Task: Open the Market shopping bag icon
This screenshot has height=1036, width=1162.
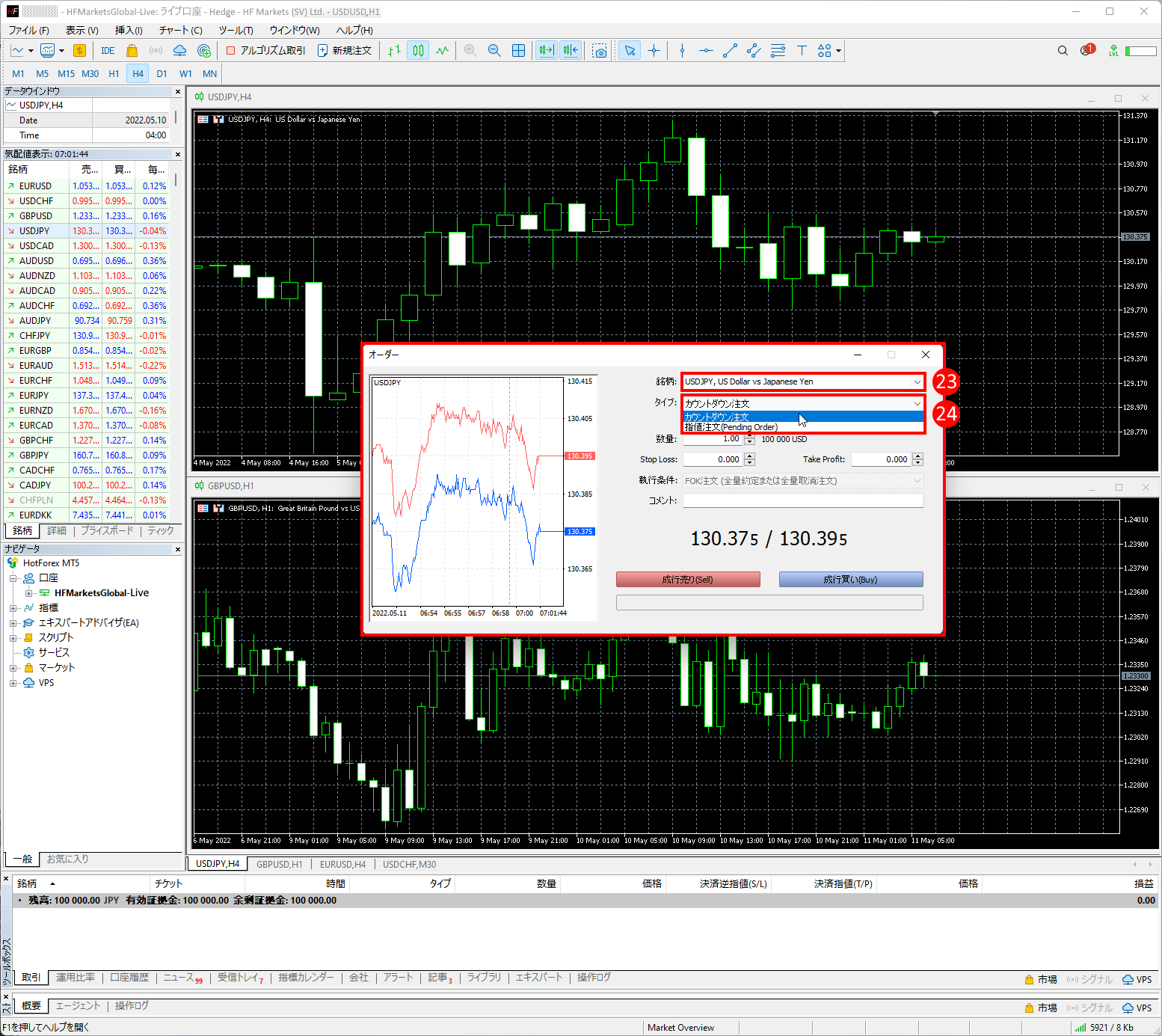Action: [132, 51]
